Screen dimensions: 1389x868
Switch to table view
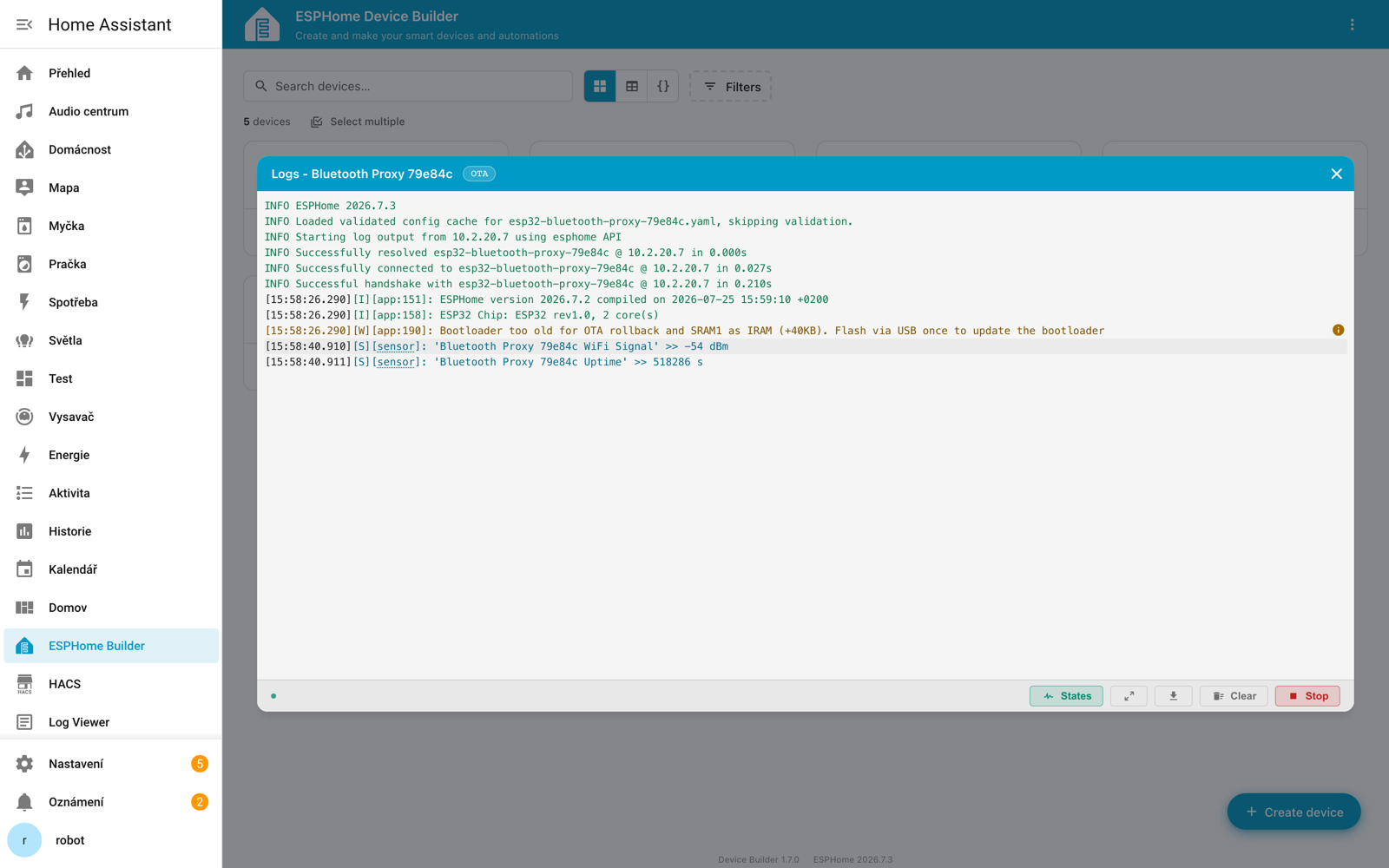tap(632, 86)
